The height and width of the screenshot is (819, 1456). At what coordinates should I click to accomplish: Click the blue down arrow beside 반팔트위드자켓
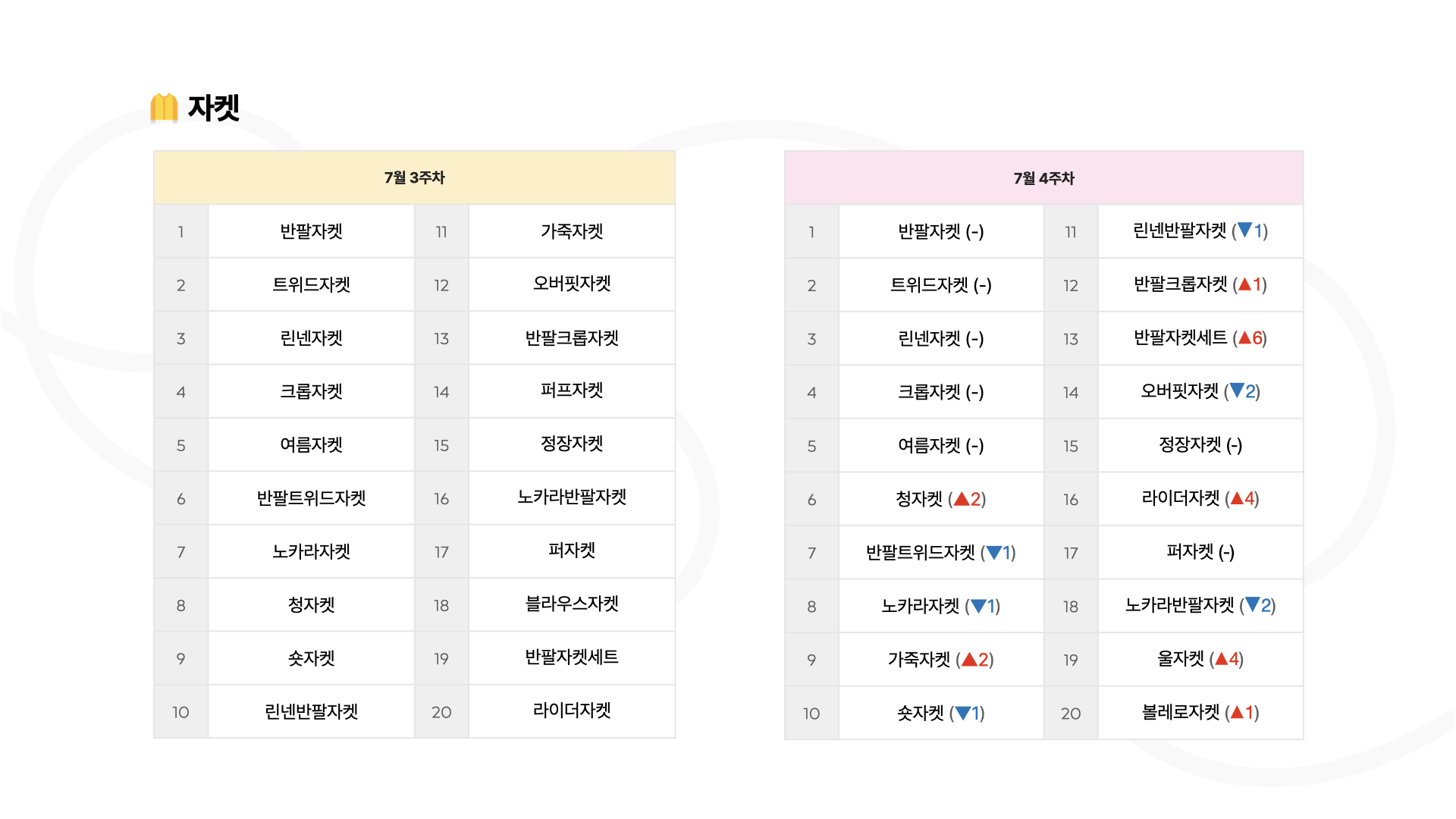click(994, 553)
